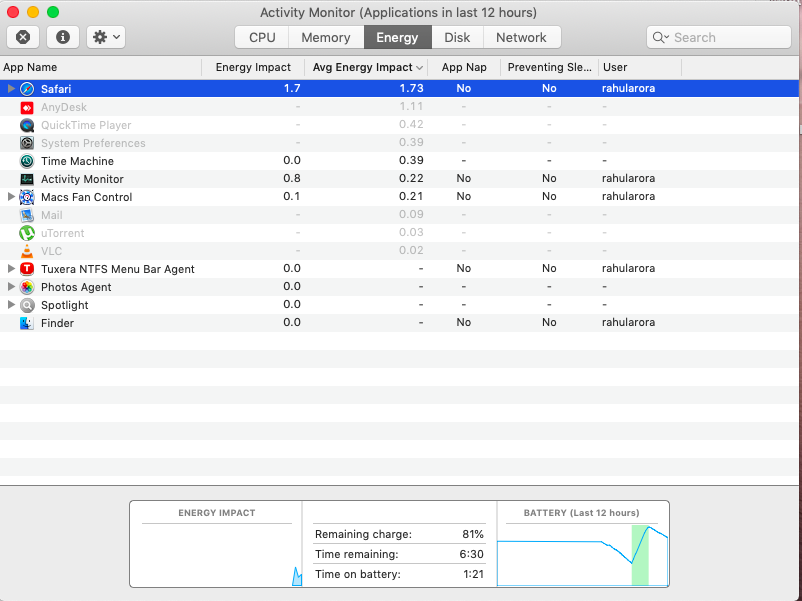Select the Macs Fan Control row name
The image size is (802, 601).
pos(86,197)
